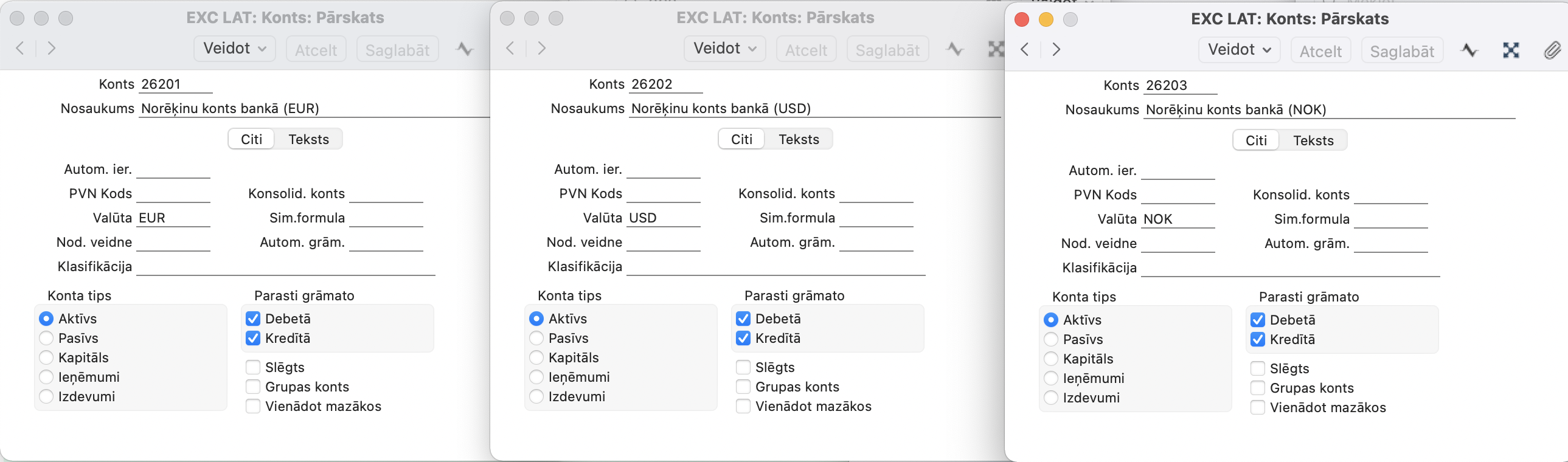Switch to the Teksts tab for account 26203
This screenshot has height=462, width=1568.
pos(1313,140)
